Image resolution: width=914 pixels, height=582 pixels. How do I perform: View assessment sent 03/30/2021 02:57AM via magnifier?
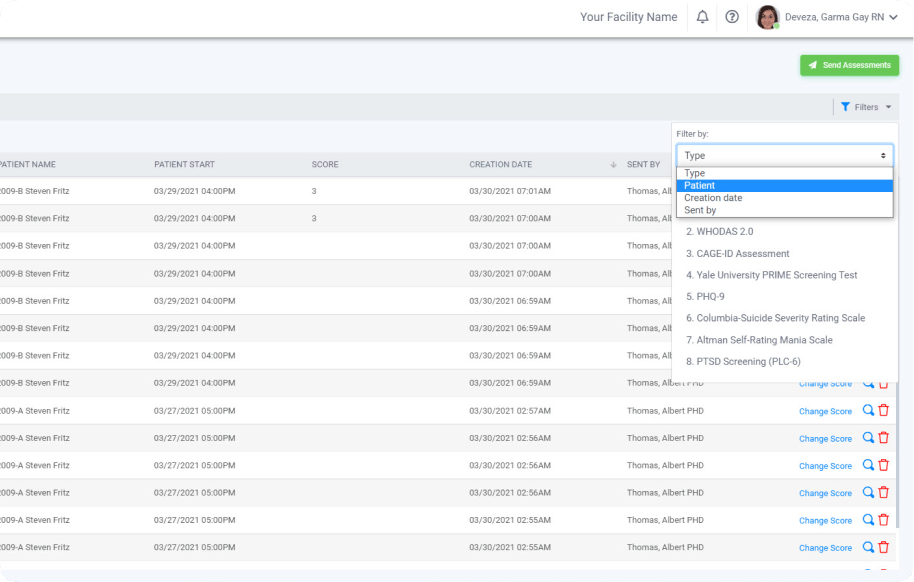click(868, 411)
